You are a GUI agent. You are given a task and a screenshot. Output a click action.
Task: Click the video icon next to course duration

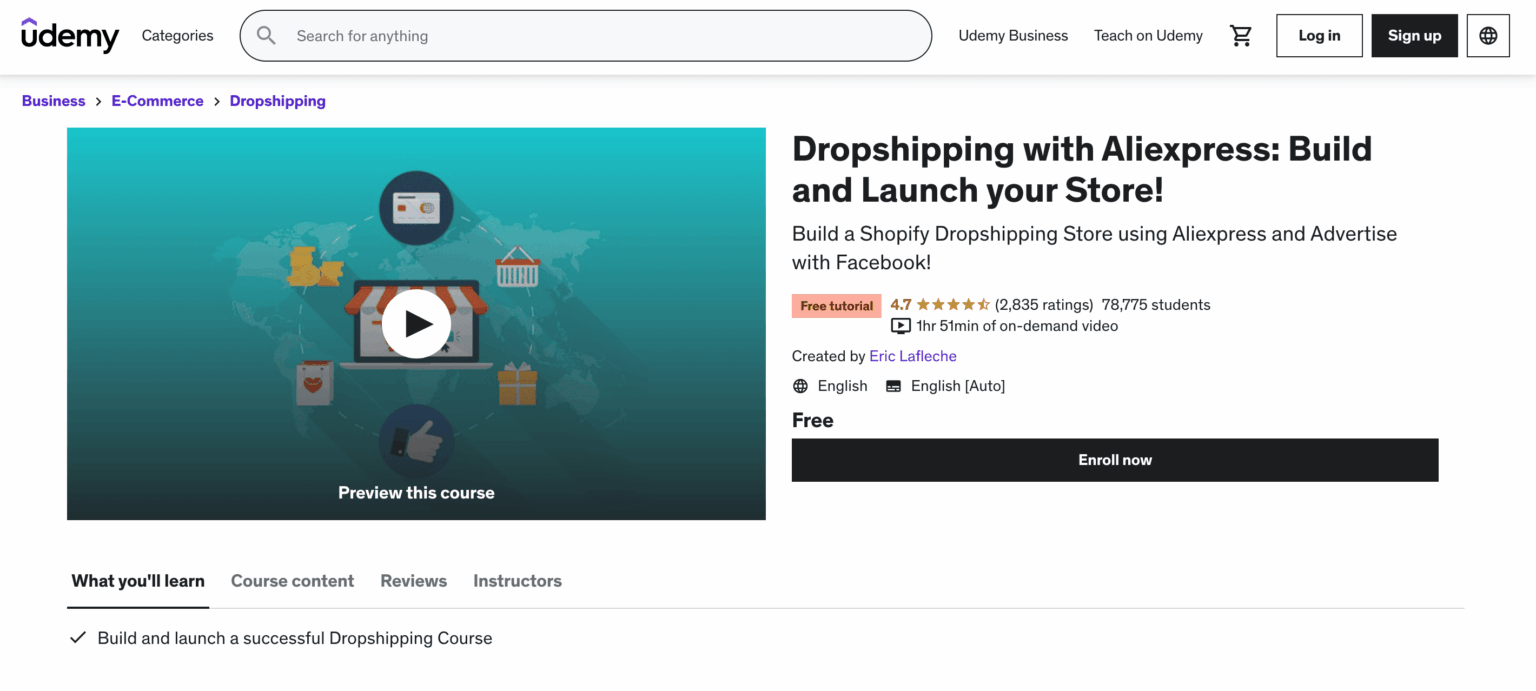click(900, 326)
